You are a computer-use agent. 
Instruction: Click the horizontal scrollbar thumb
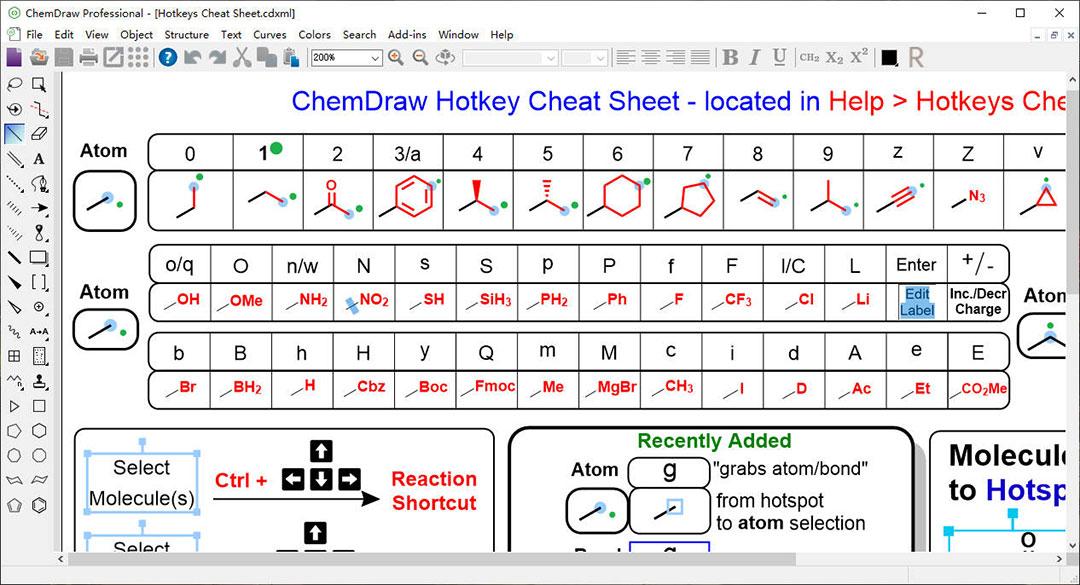click(x=432, y=559)
